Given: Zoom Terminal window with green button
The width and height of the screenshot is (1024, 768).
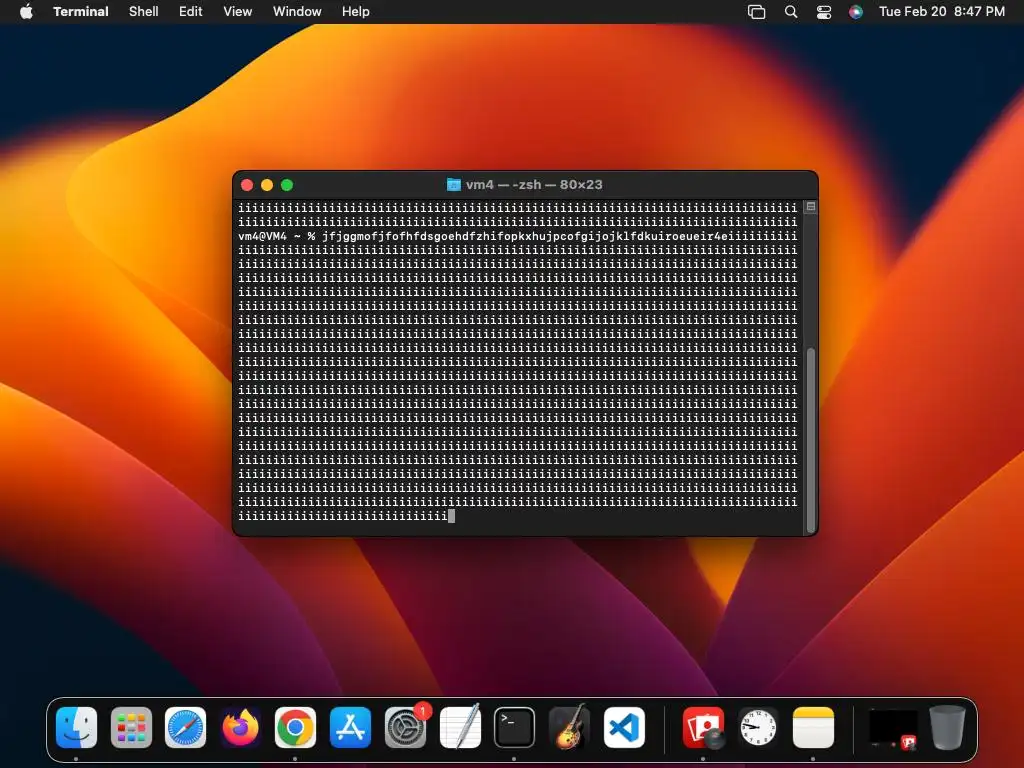Looking at the screenshot, I should pos(287,185).
